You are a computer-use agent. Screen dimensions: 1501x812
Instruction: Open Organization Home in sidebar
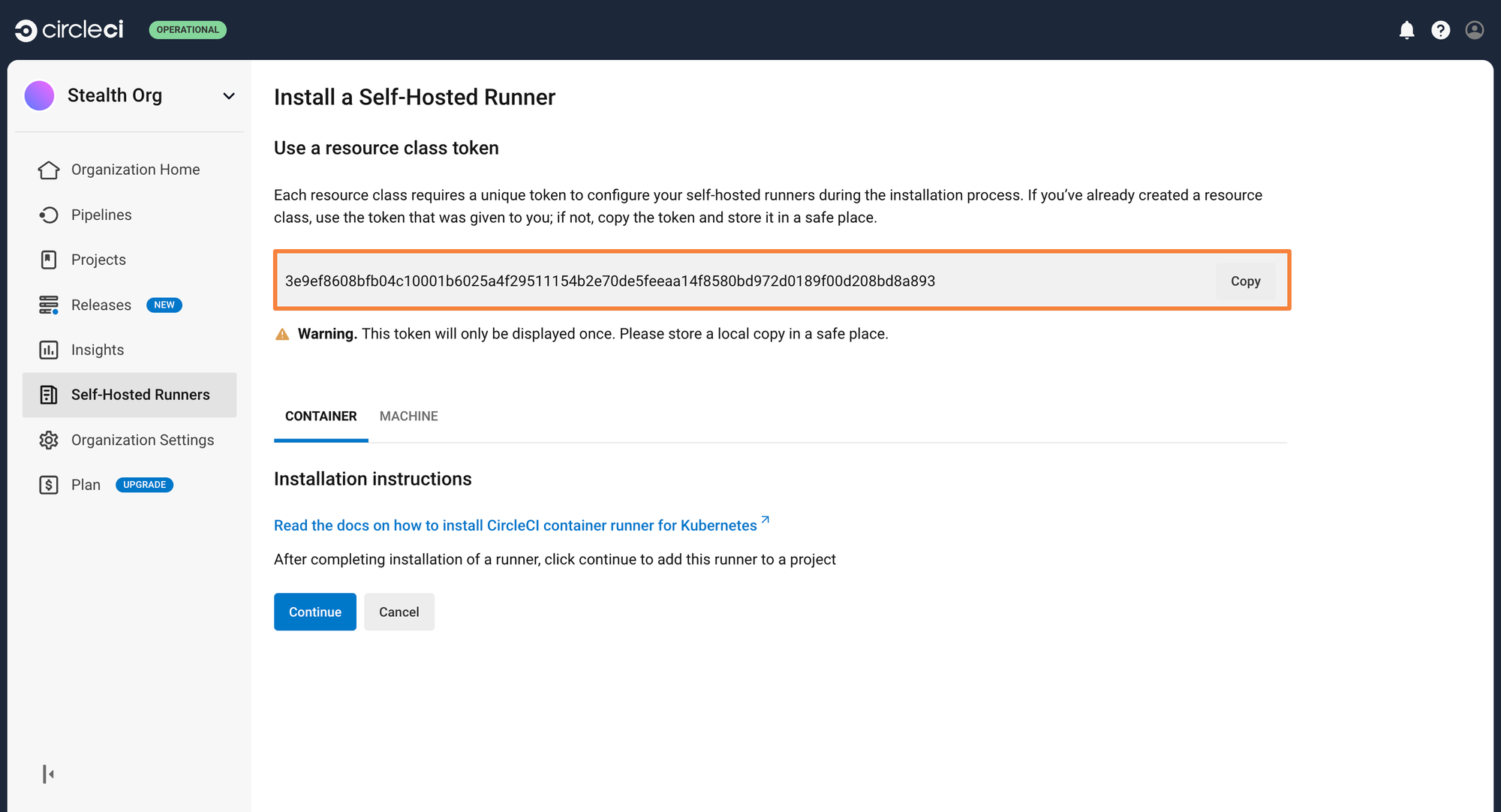tap(129, 170)
